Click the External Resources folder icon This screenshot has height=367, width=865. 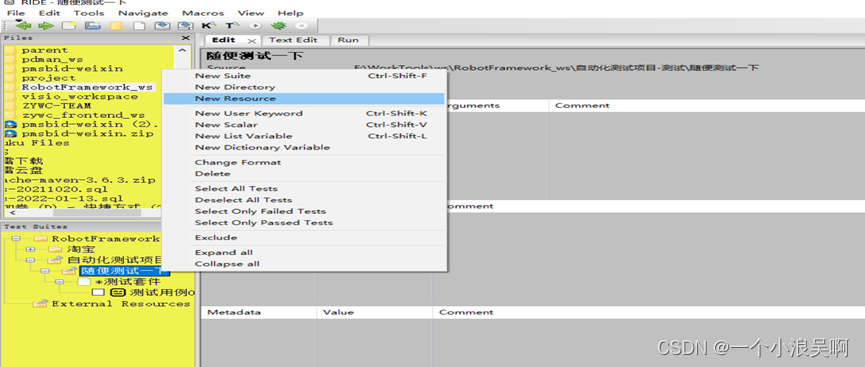40,304
